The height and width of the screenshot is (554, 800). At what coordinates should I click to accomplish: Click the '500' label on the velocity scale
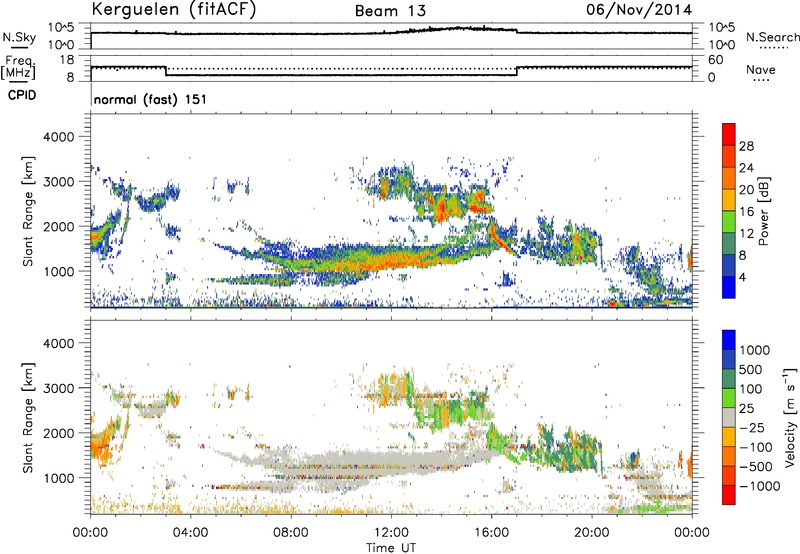pos(753,369)
